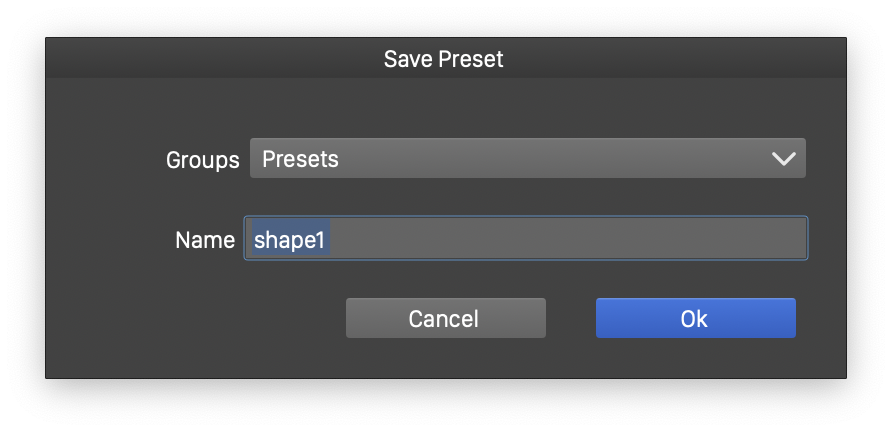The height and width of the screenshot is (432, 892).
Task: Click the word Presets in the dropdown
Action: (300, 159)
